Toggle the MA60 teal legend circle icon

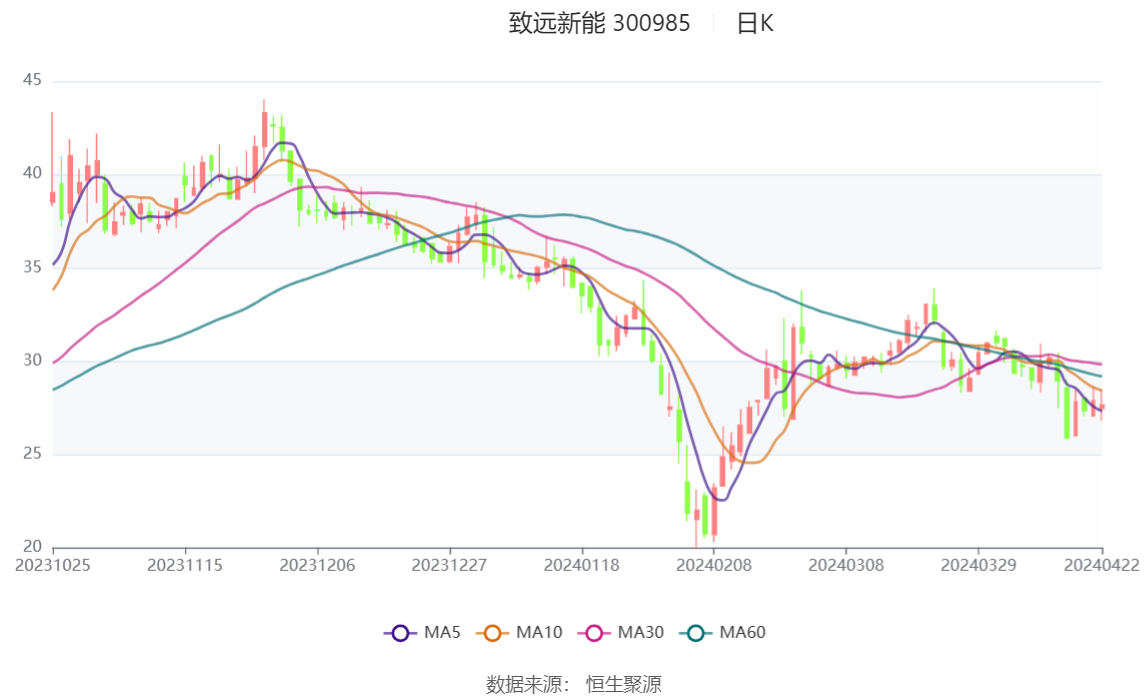click(696, 633)
